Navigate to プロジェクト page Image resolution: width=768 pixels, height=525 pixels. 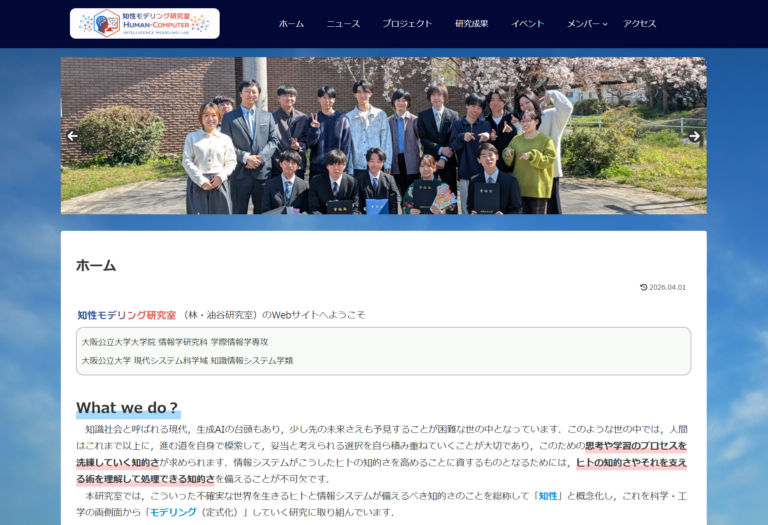point(407,24)
